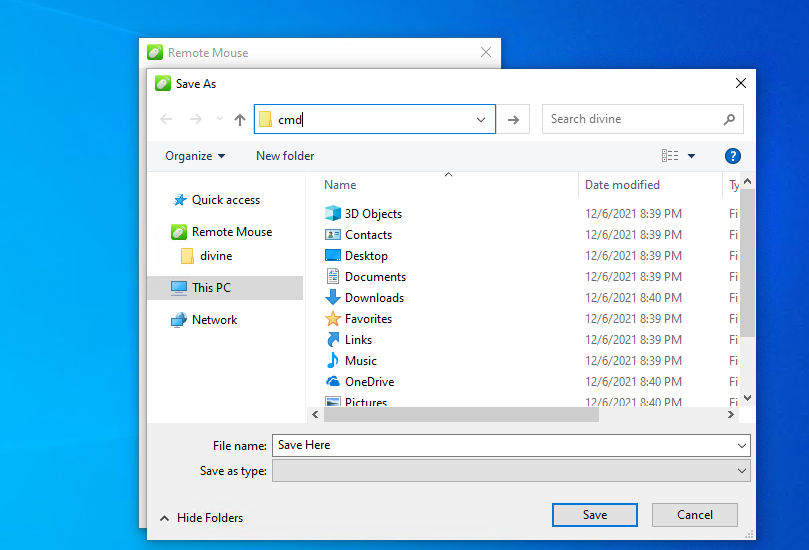The image size is (809, 550).
Task: Click the blue Help question mark icon
Action: point(732,156)
